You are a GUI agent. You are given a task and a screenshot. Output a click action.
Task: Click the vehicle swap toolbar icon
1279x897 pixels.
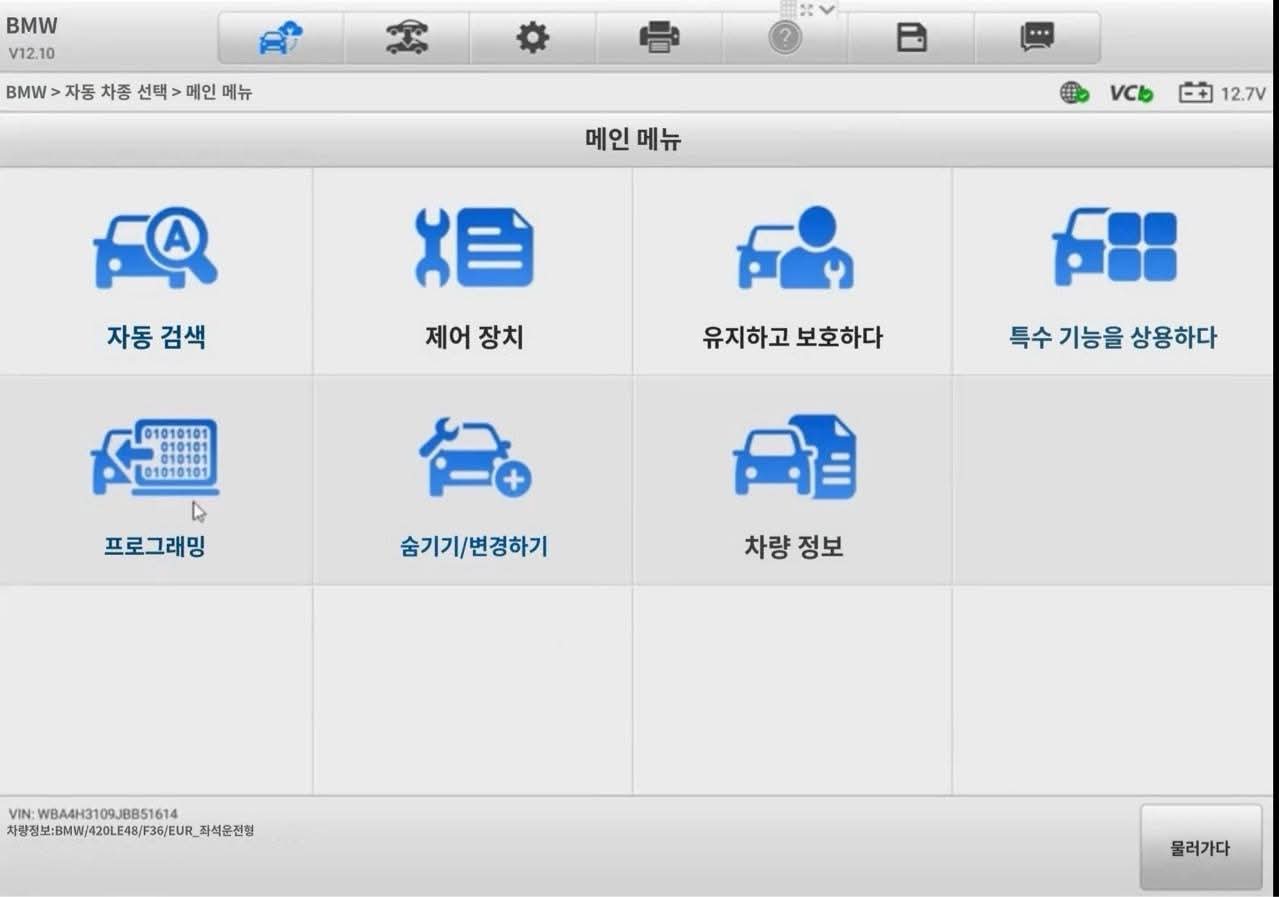coord(407,38)
